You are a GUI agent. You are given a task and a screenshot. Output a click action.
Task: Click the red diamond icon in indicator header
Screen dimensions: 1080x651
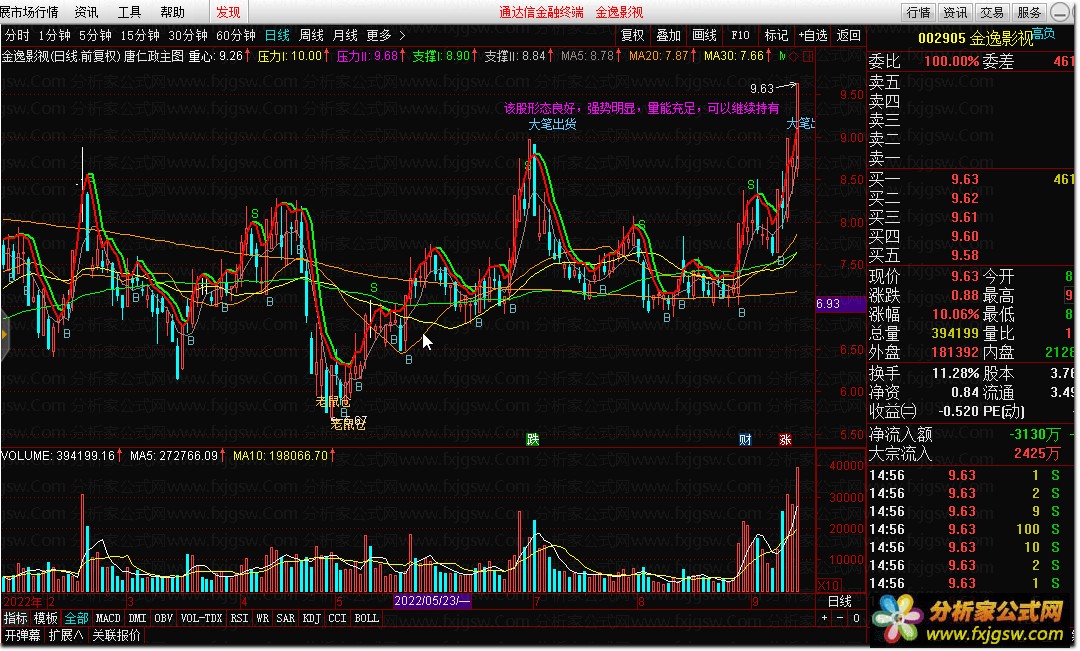(x=793, y=56)
